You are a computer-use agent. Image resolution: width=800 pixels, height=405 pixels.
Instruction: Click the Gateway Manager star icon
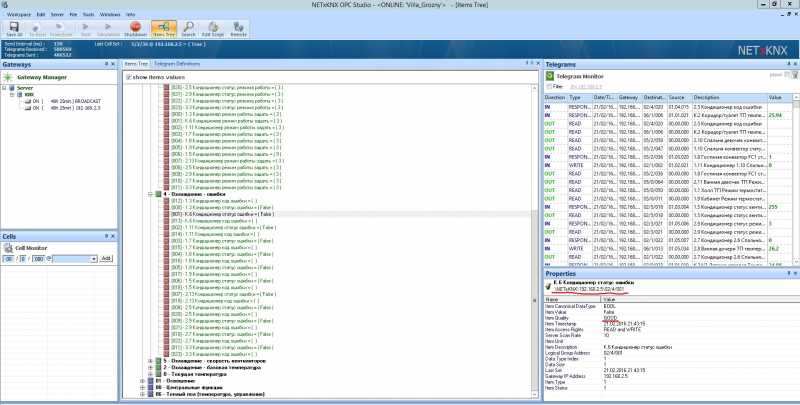pyautogui.click(x=8, y=78)
